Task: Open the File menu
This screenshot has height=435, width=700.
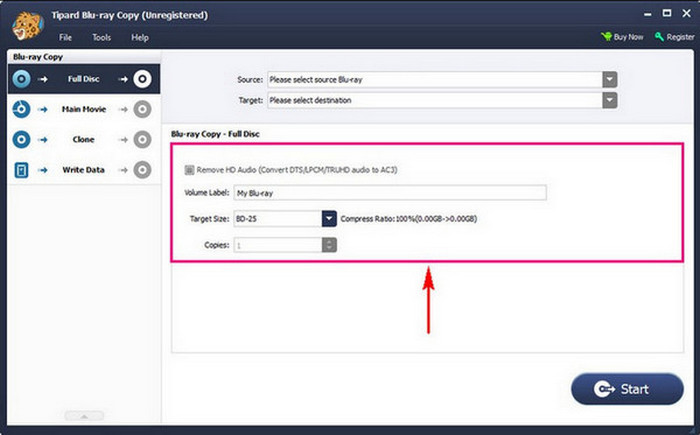Action: [x=65, y=37]
